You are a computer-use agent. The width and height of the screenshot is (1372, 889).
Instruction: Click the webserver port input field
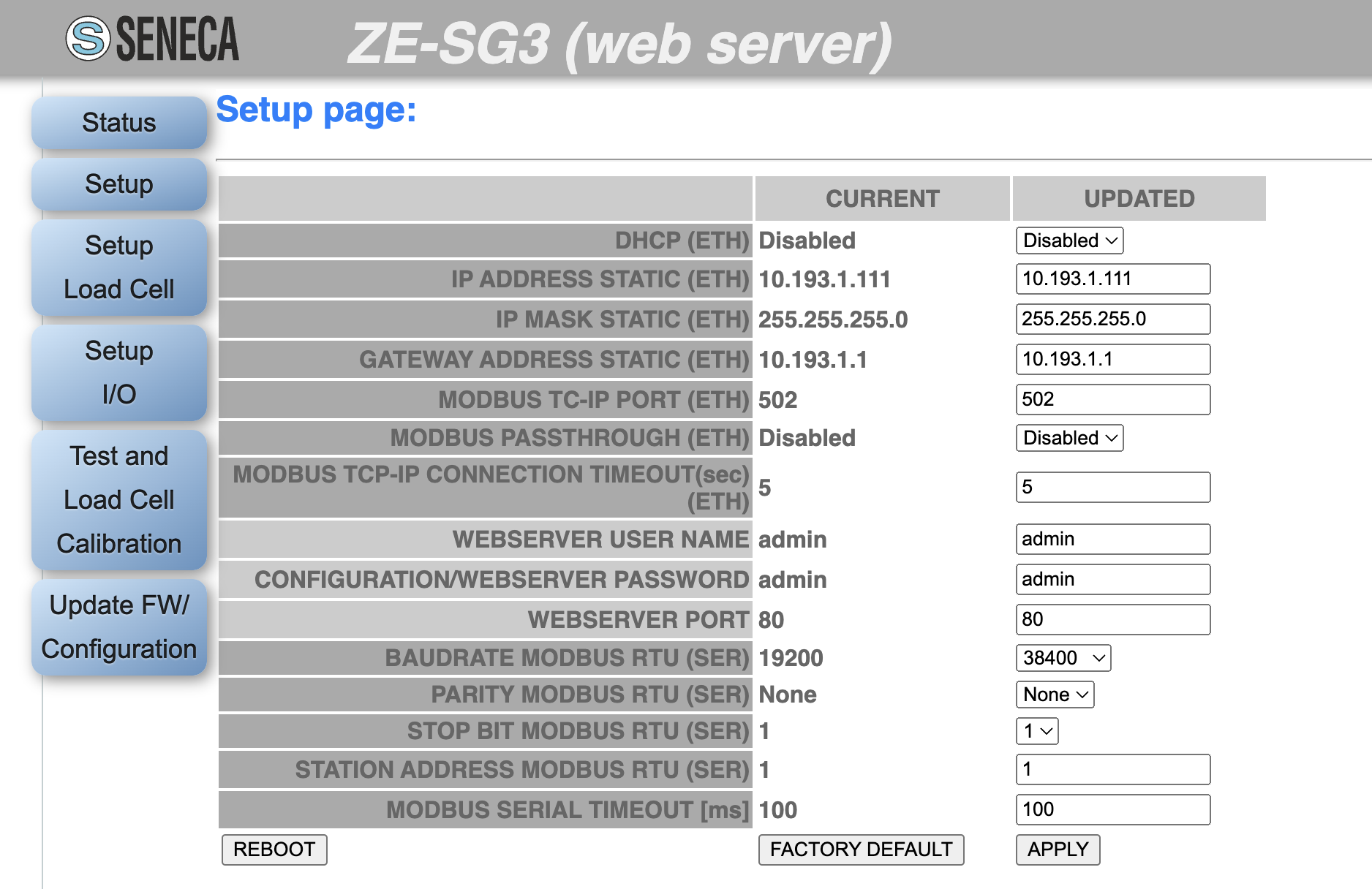click(x=1113, y=619)
